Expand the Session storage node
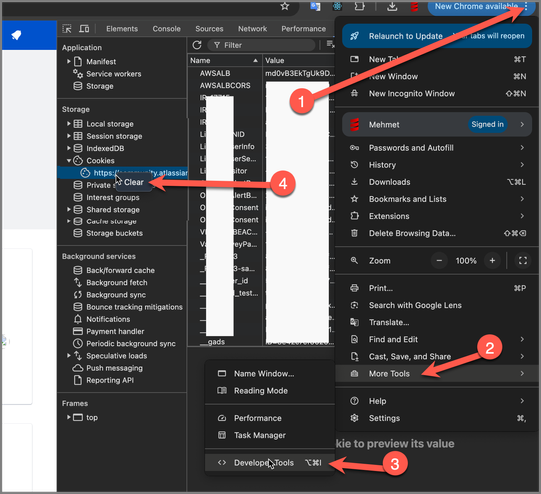 69,136
